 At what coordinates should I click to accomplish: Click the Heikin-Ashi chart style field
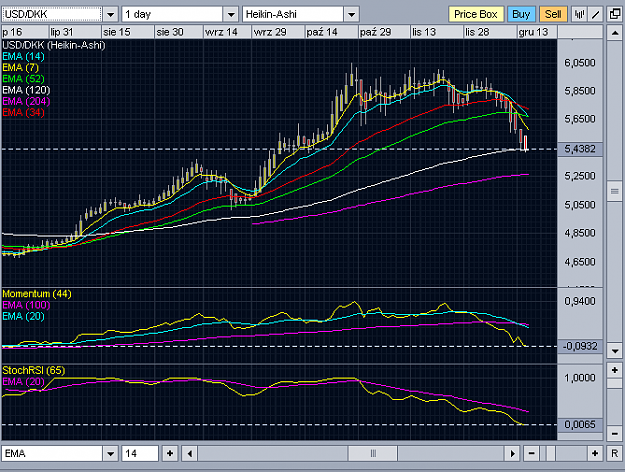click(293, 14)
